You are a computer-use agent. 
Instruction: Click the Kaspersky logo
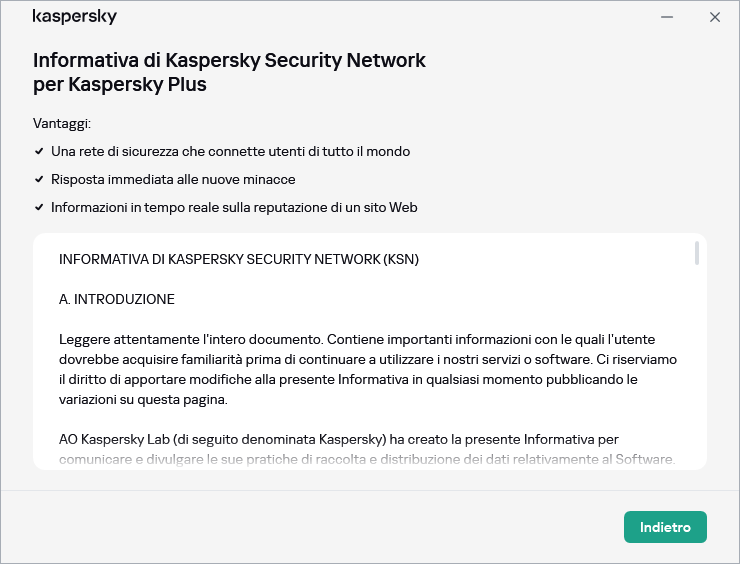[x=75, y=17]
